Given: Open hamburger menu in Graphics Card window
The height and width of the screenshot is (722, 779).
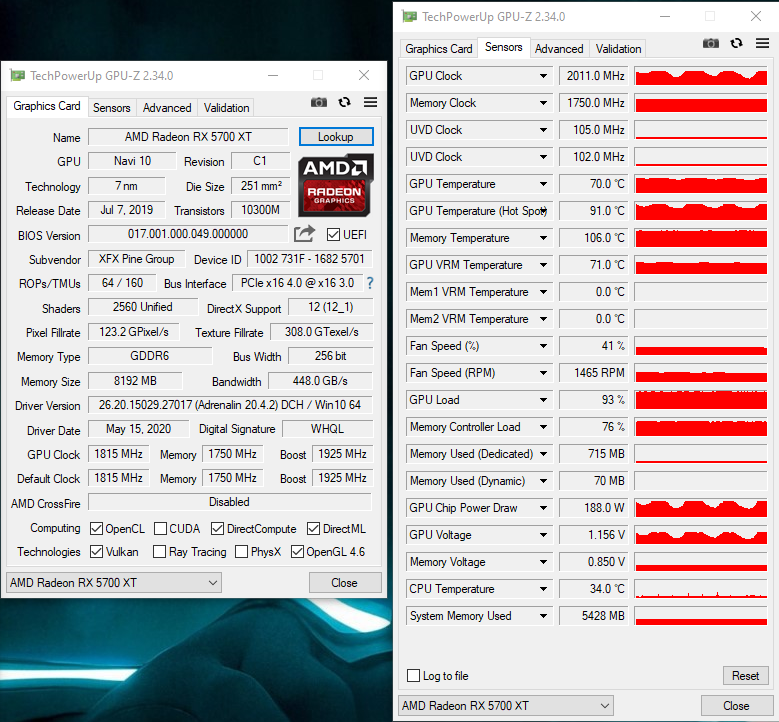Looking at the screenshot, I should [x=370, y=102].
